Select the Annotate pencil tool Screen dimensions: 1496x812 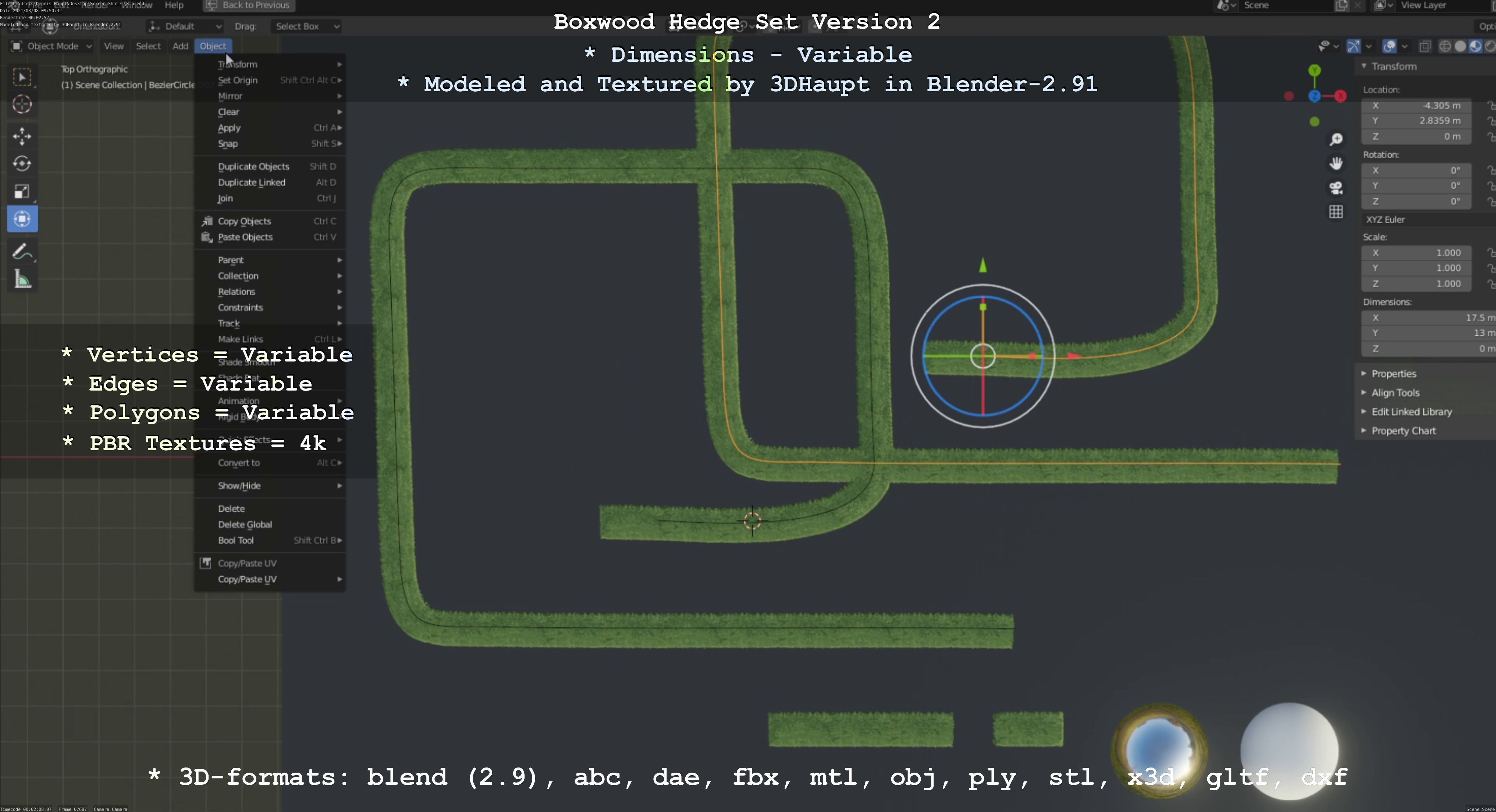click(22, 252)
